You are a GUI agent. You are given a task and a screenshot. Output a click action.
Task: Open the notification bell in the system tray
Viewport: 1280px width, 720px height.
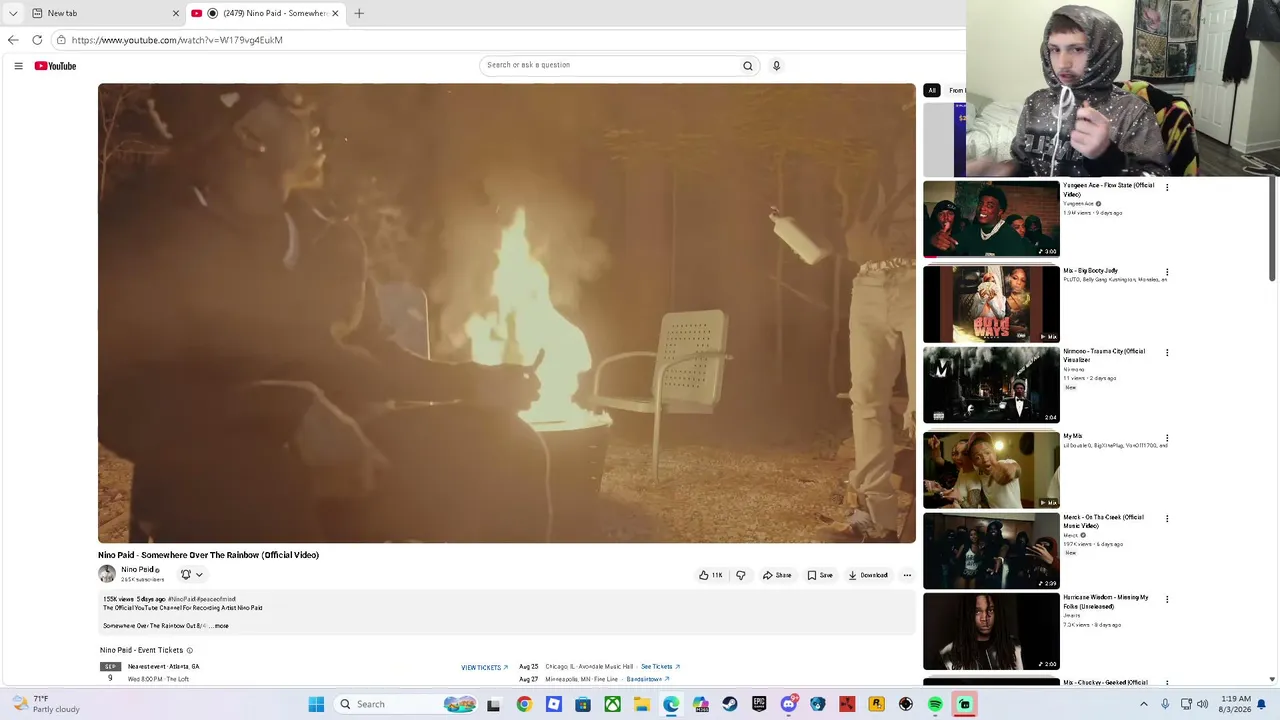pos(1261,704)
